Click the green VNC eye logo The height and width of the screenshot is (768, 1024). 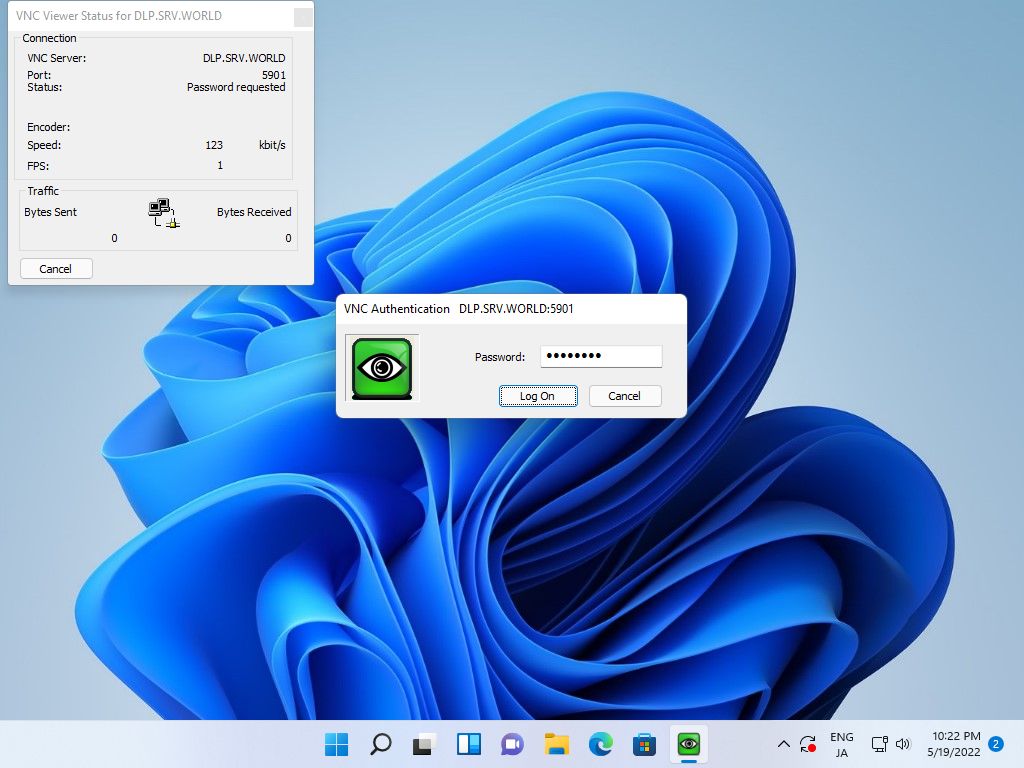tap(382, 368)
